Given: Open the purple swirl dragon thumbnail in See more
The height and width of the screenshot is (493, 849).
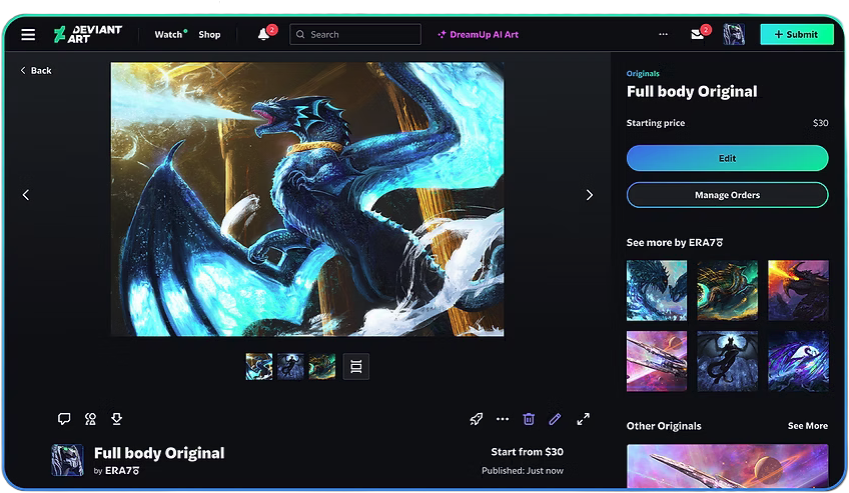Looking at the screenshot, I should (798, 361).
